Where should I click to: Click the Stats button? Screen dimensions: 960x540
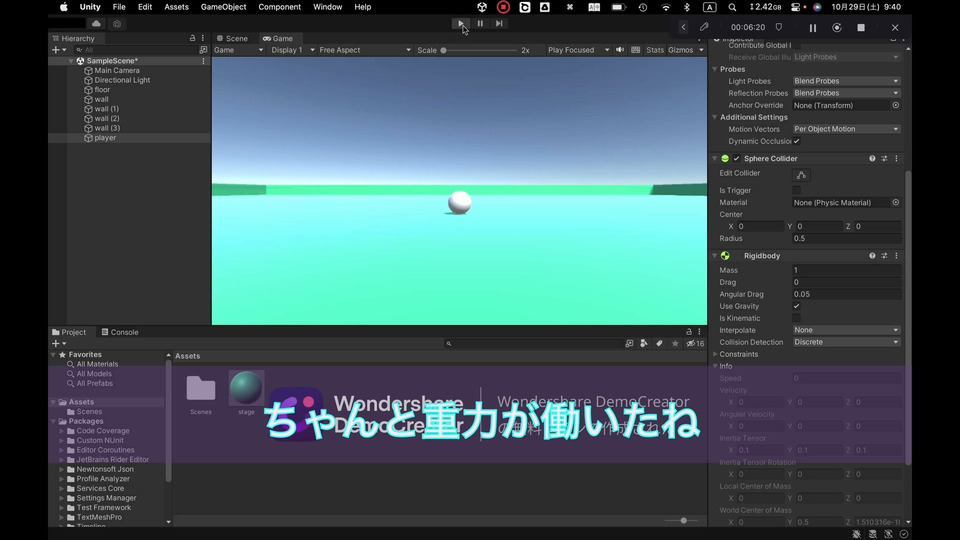coord(655,50)
